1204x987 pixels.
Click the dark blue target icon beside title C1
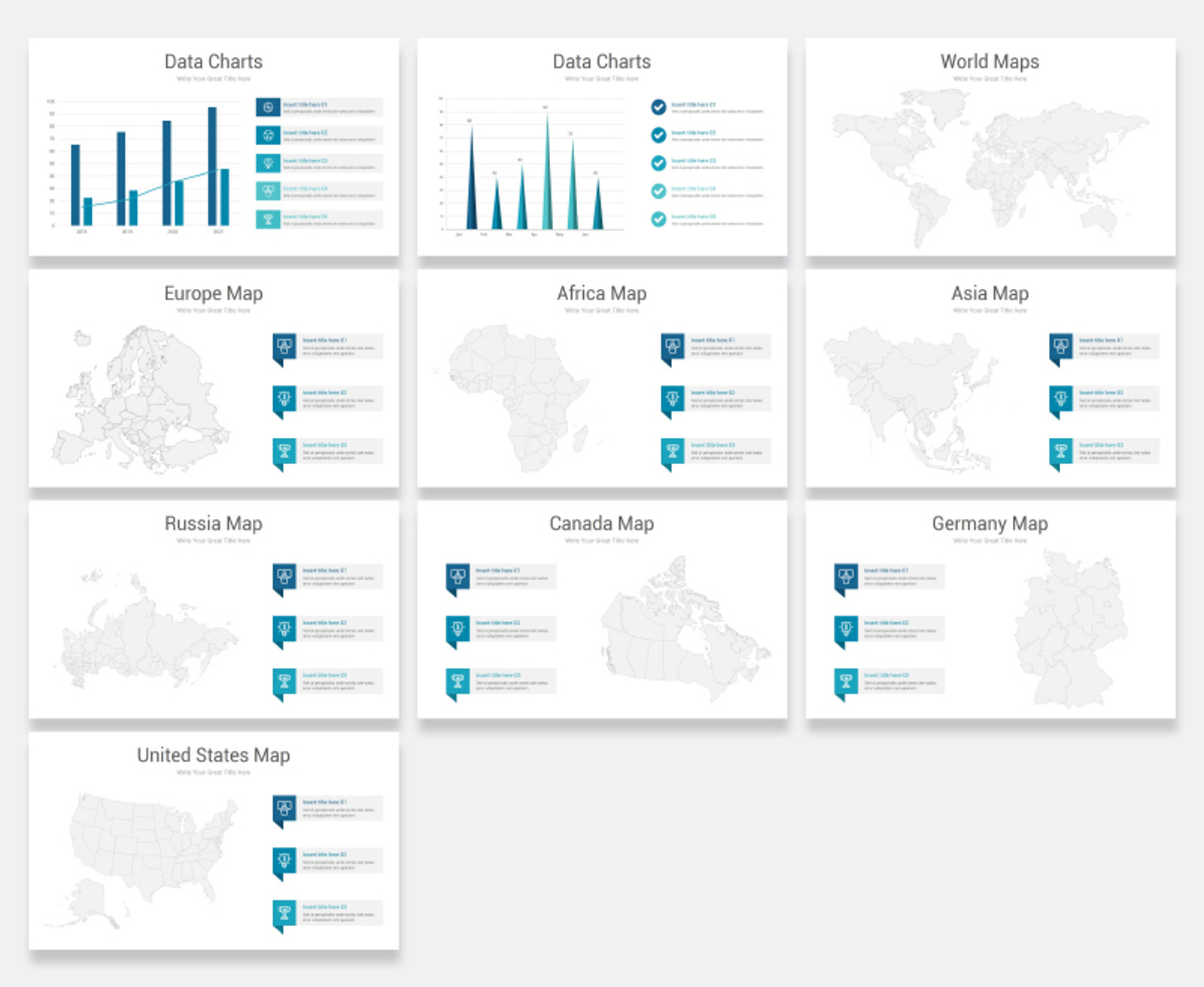point(267,105)
